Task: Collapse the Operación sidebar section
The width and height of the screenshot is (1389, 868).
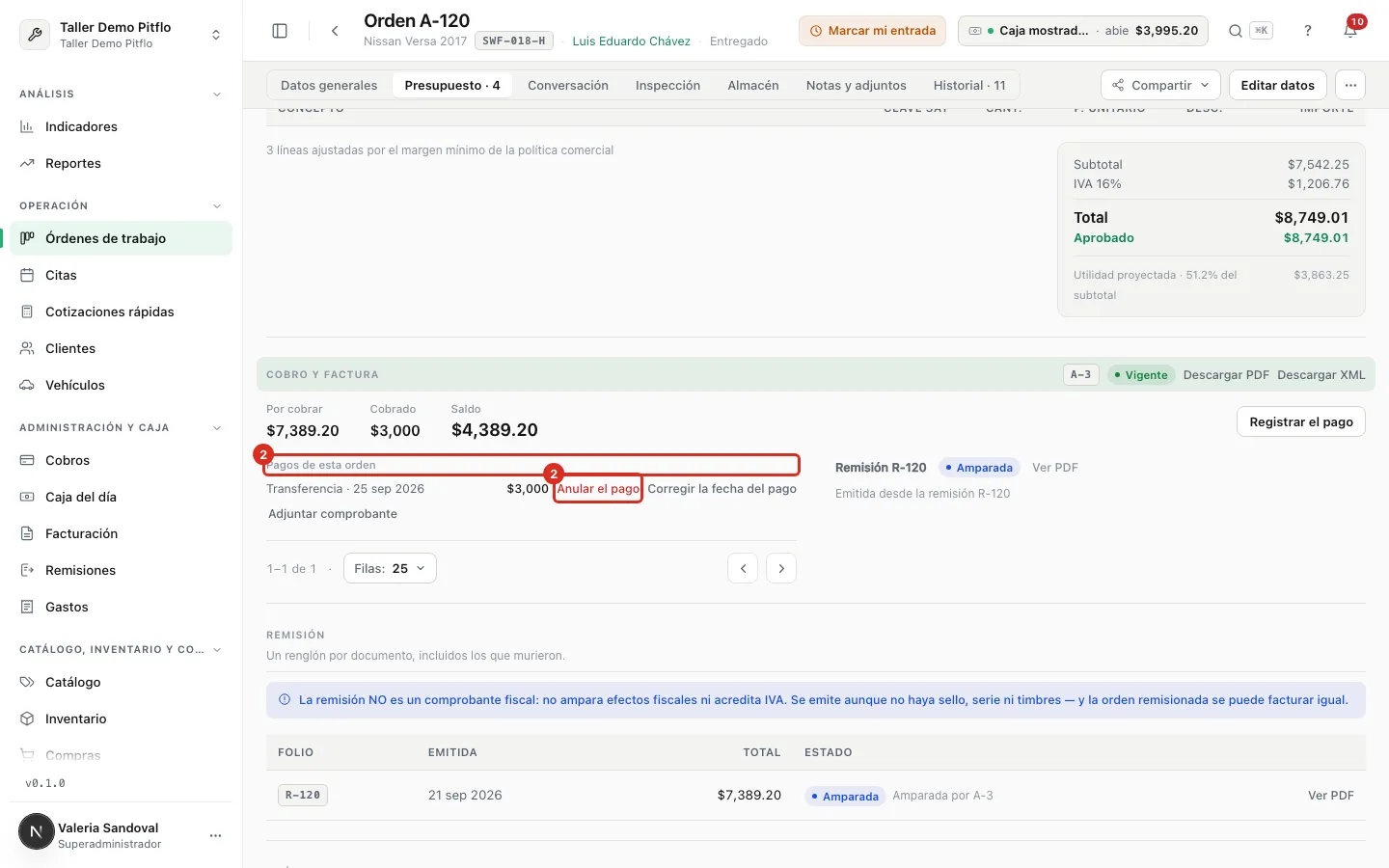Action: coord(217,206)
